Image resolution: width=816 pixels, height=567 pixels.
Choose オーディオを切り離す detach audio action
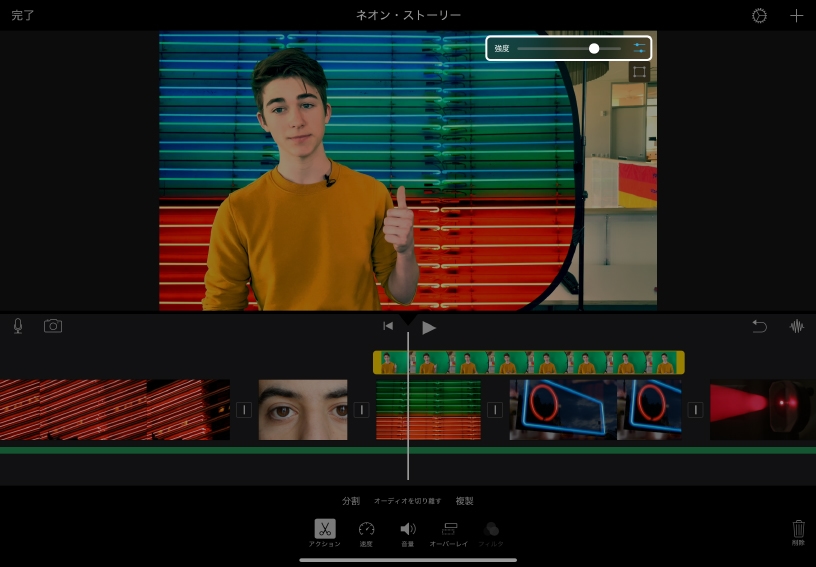click(x=407, y=501)
